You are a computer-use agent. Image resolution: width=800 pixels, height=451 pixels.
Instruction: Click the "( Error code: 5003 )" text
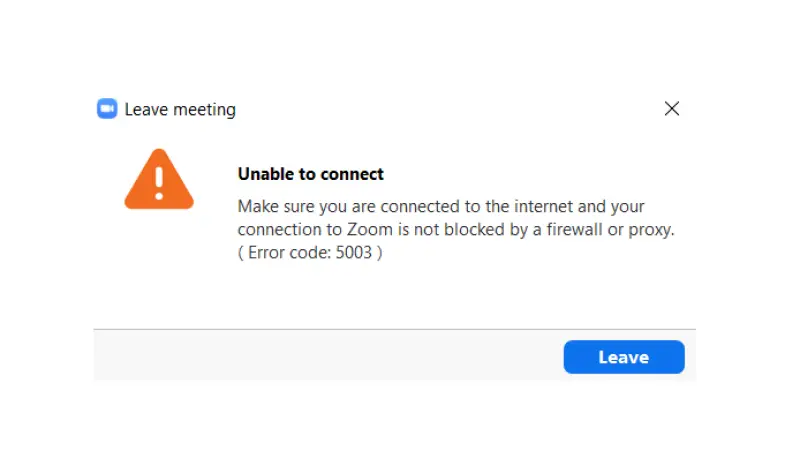pyautogui.click(x=310, y=253)
